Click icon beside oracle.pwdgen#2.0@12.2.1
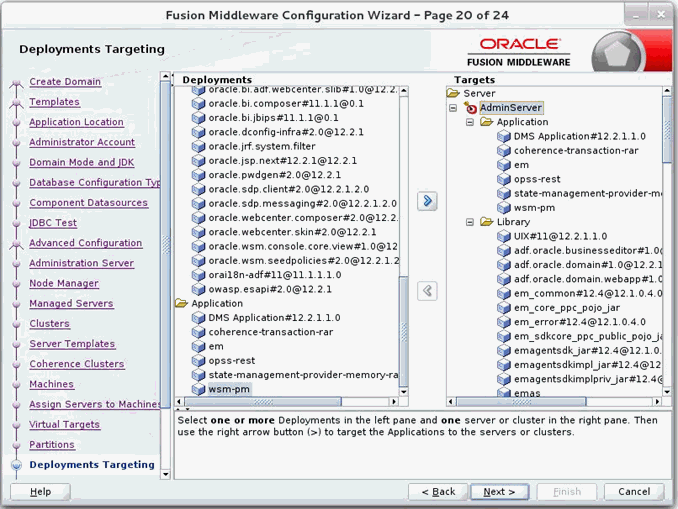 click(198, 175)
